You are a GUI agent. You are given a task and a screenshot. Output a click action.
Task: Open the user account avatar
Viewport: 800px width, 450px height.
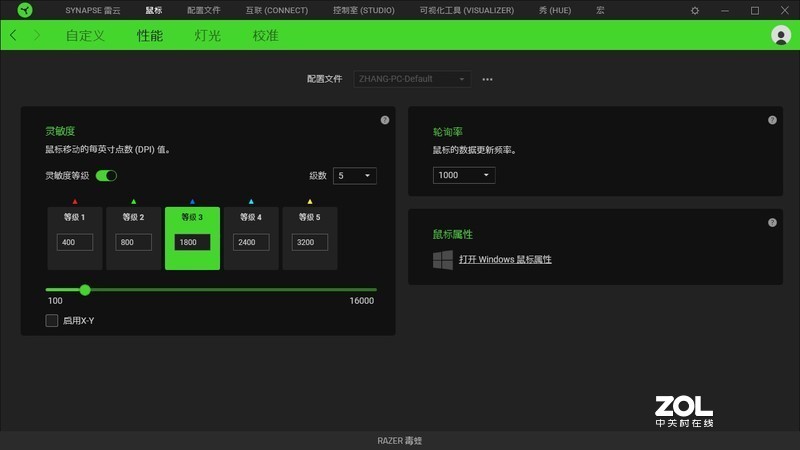click(x=781, y=35)
